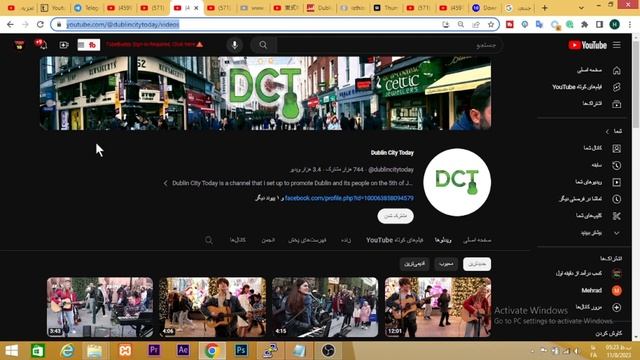Click the white Subscribe button

tap(396, 216)
